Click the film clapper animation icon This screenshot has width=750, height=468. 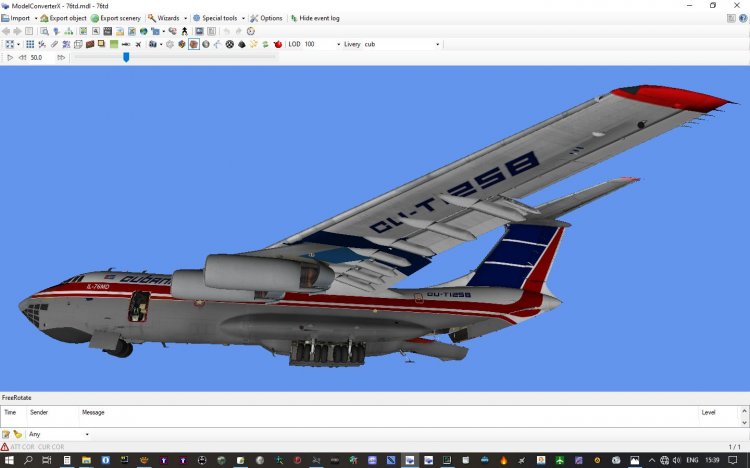(108, 31)
